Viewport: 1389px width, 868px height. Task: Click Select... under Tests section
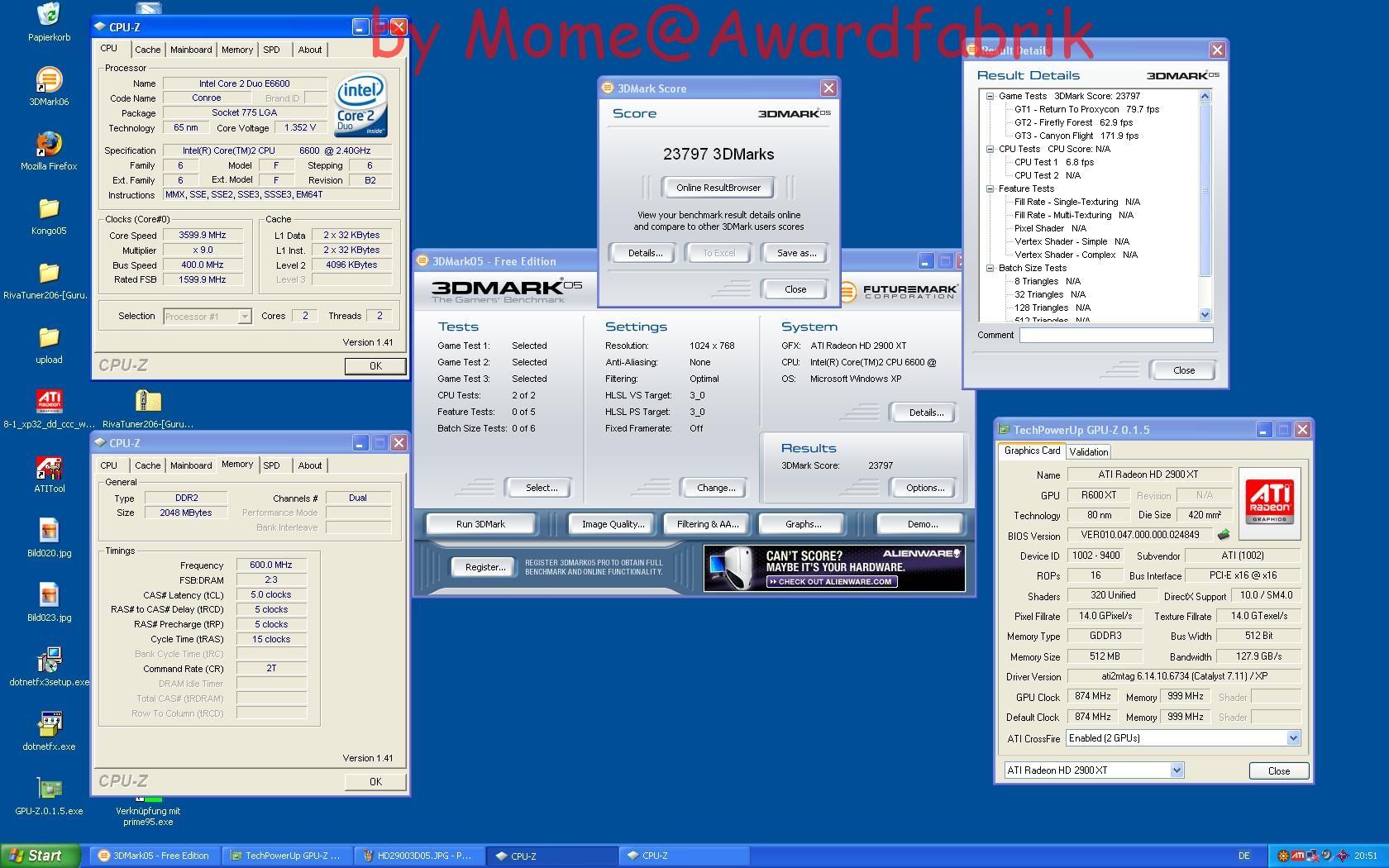pyautogui.click(x=542, y=488)
